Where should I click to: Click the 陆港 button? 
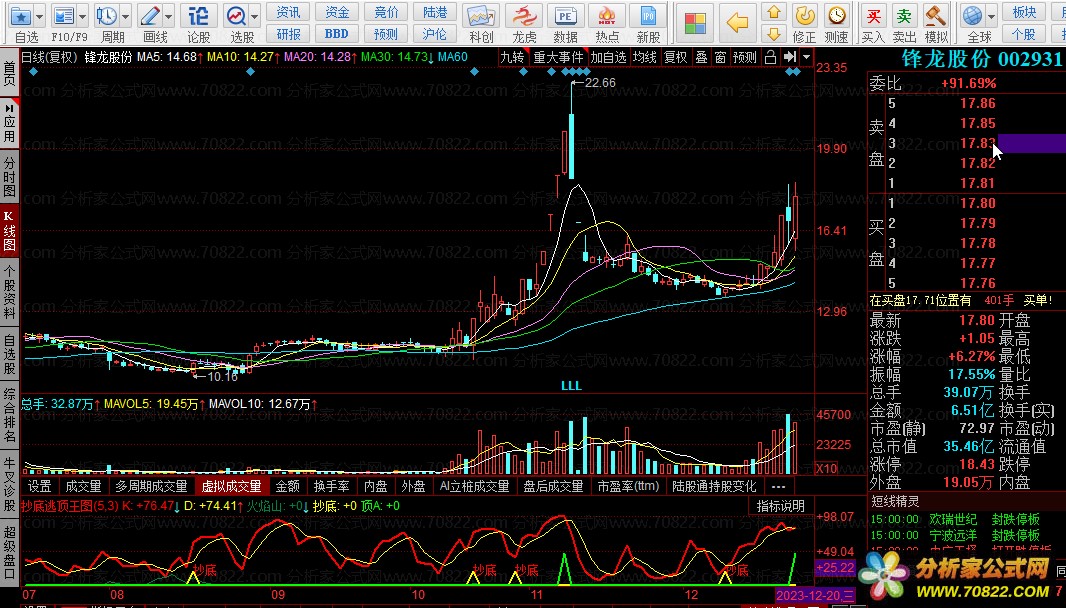click(x=434, y=12)
